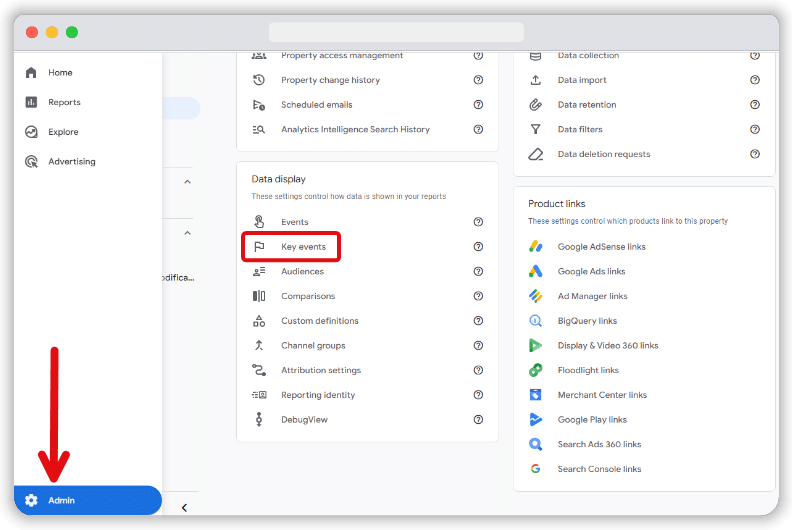Open help for Property change history
The image size is (792, 530).
coord(478,80)
